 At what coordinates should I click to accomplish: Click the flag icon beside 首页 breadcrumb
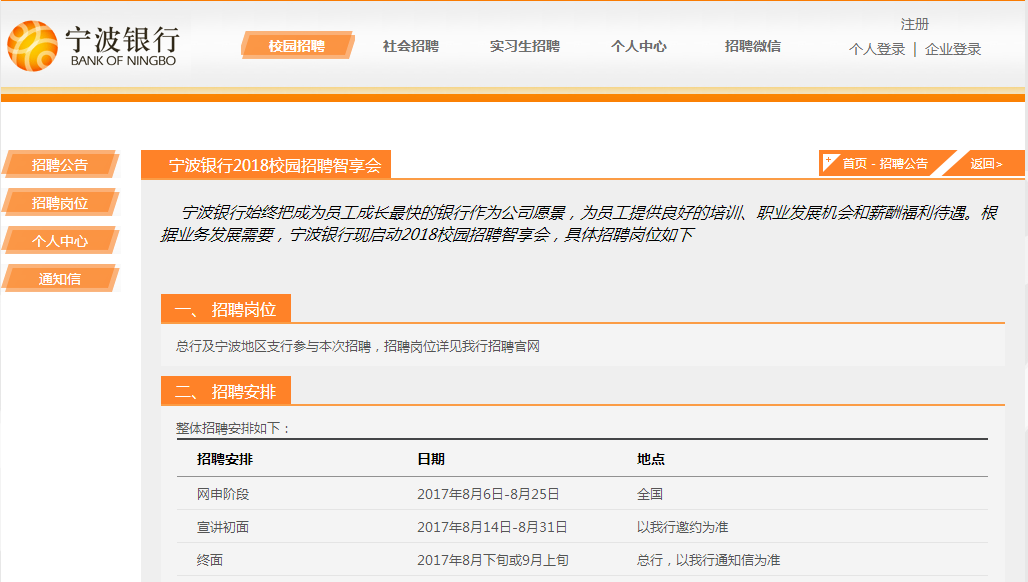(x=830, y=162)
